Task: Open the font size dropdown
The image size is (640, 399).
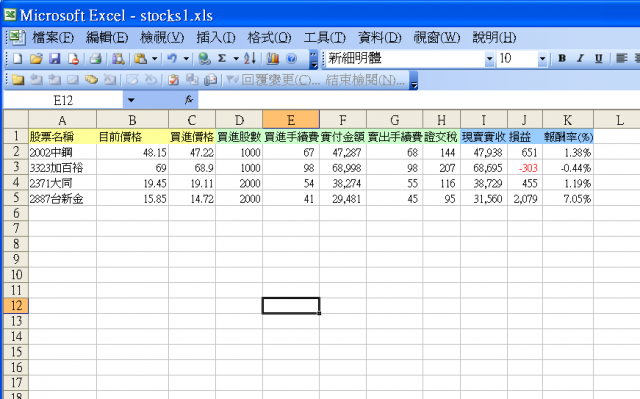Action: 542,60
